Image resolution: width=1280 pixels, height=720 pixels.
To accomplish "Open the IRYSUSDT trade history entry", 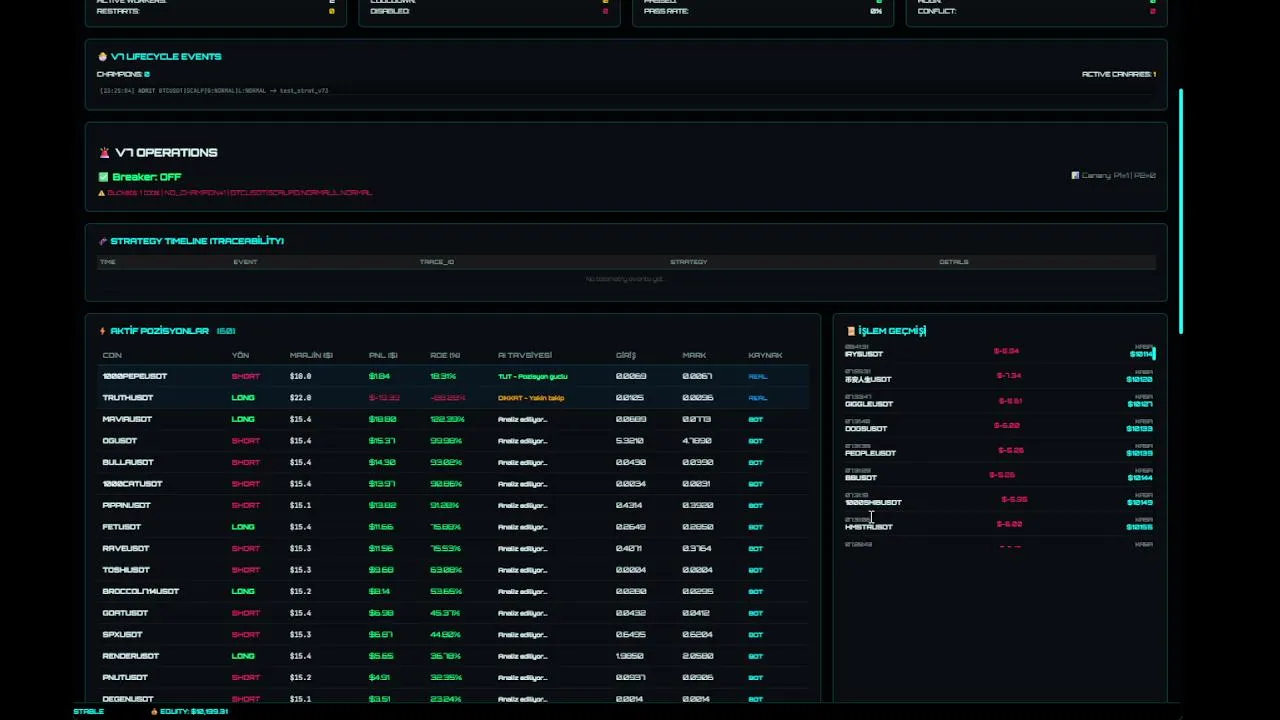I will (1000, 351).
